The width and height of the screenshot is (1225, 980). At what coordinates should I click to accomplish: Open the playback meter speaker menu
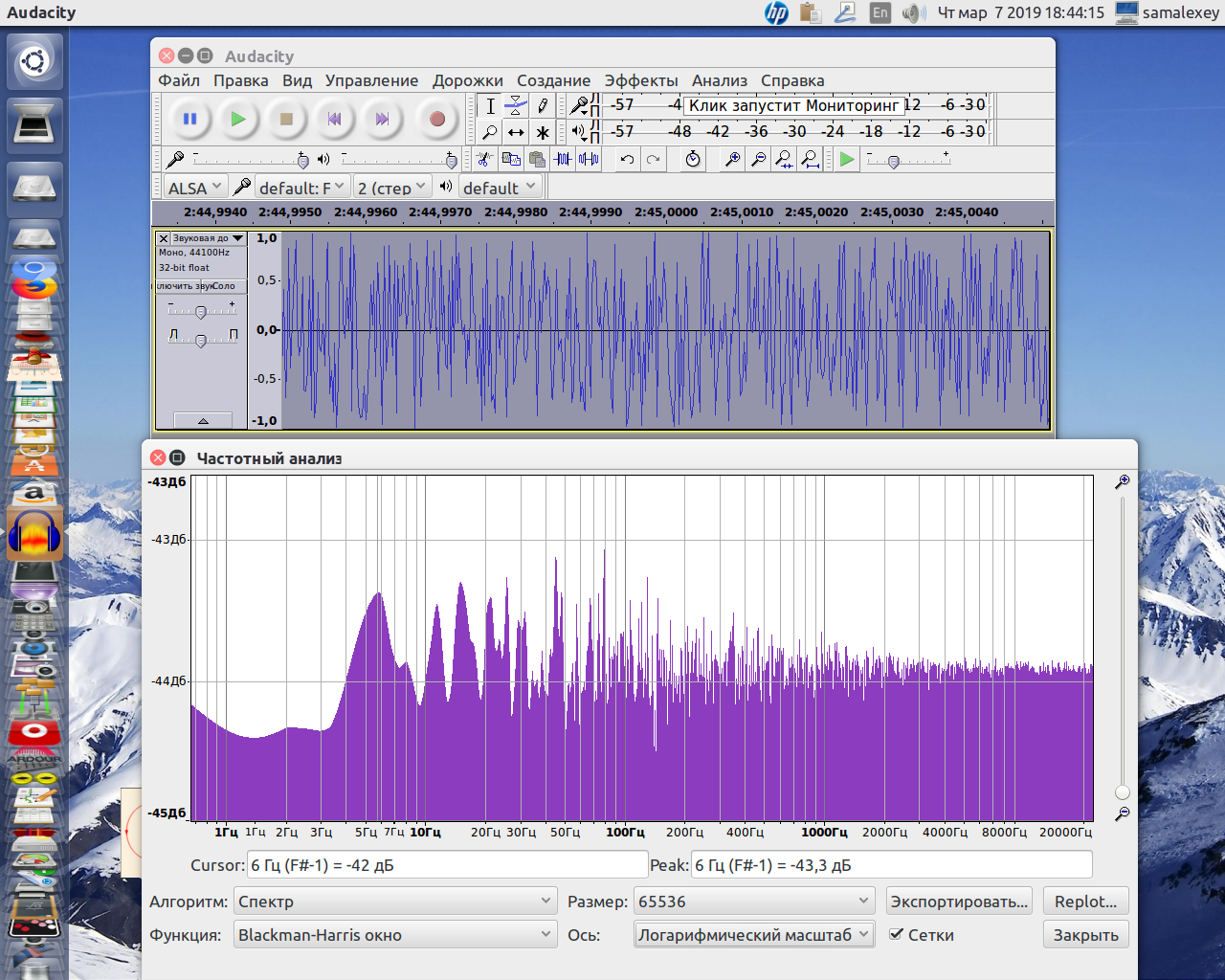tap(579, 131)
